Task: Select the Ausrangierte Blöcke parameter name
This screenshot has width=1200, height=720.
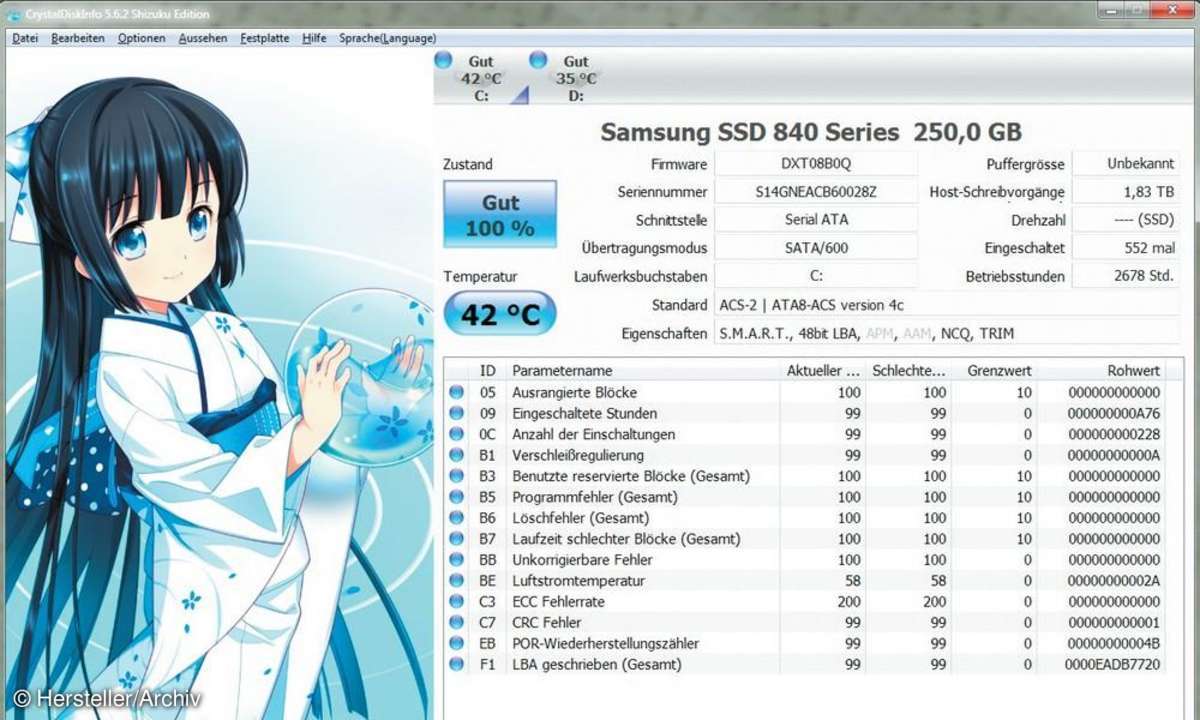Action: tap(574, 392)
